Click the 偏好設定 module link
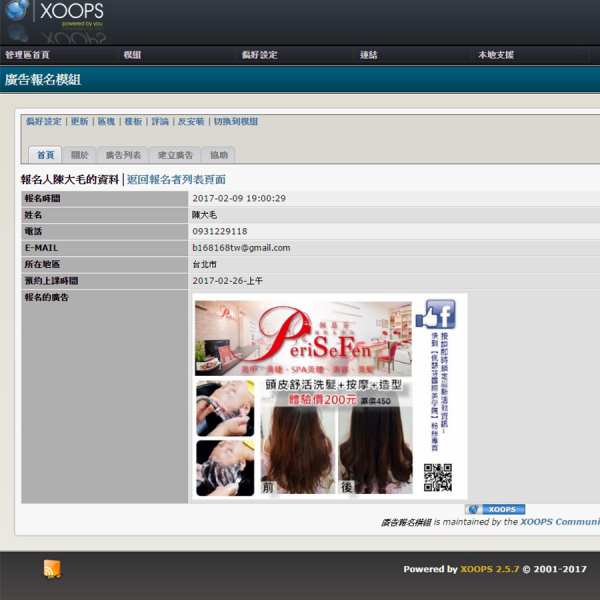The width and height of the screenshot is (600, 600). (x=44, y=121)
